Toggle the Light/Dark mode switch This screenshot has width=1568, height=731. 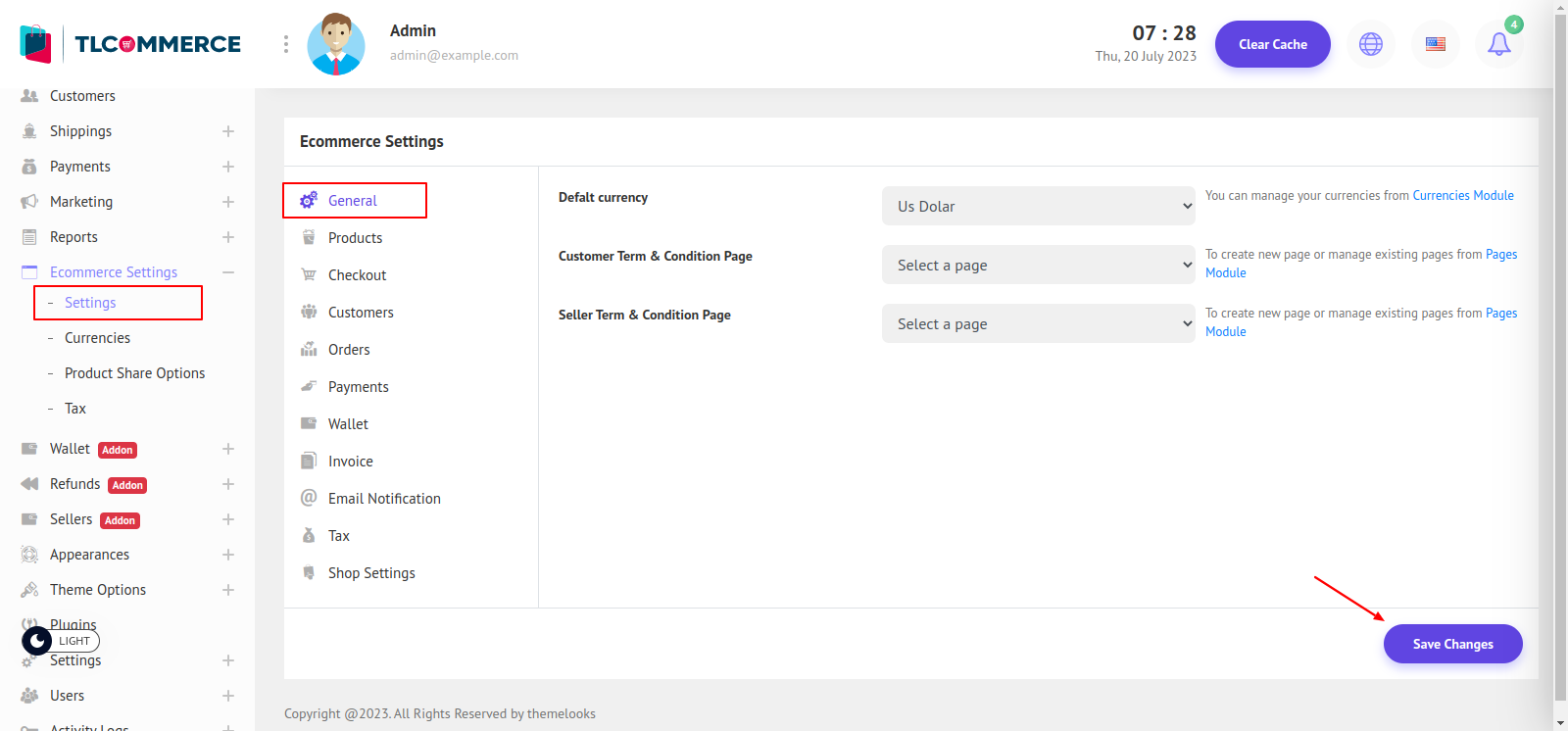(60, 641)
